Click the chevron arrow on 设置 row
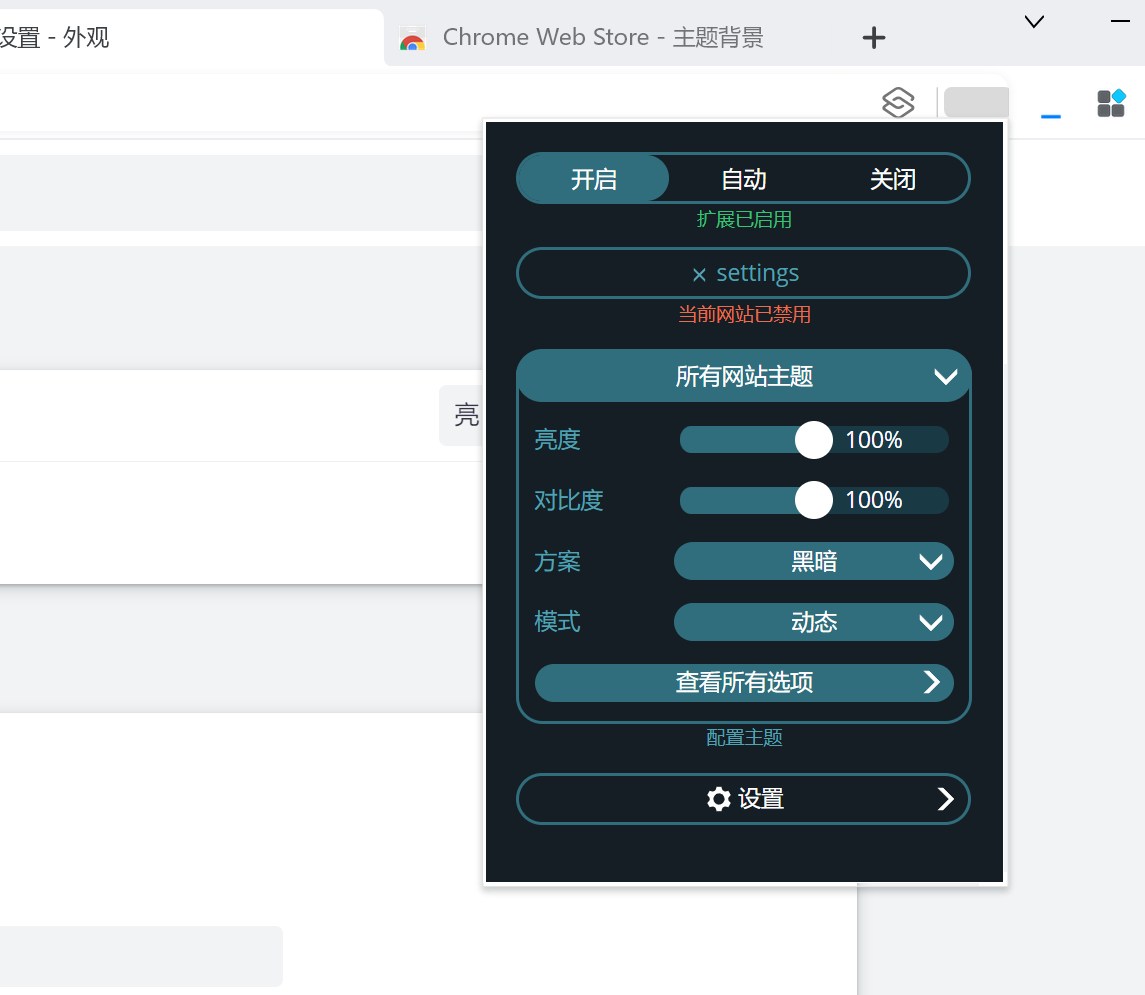The image size is (1145, 995). [x=945, y=799]
